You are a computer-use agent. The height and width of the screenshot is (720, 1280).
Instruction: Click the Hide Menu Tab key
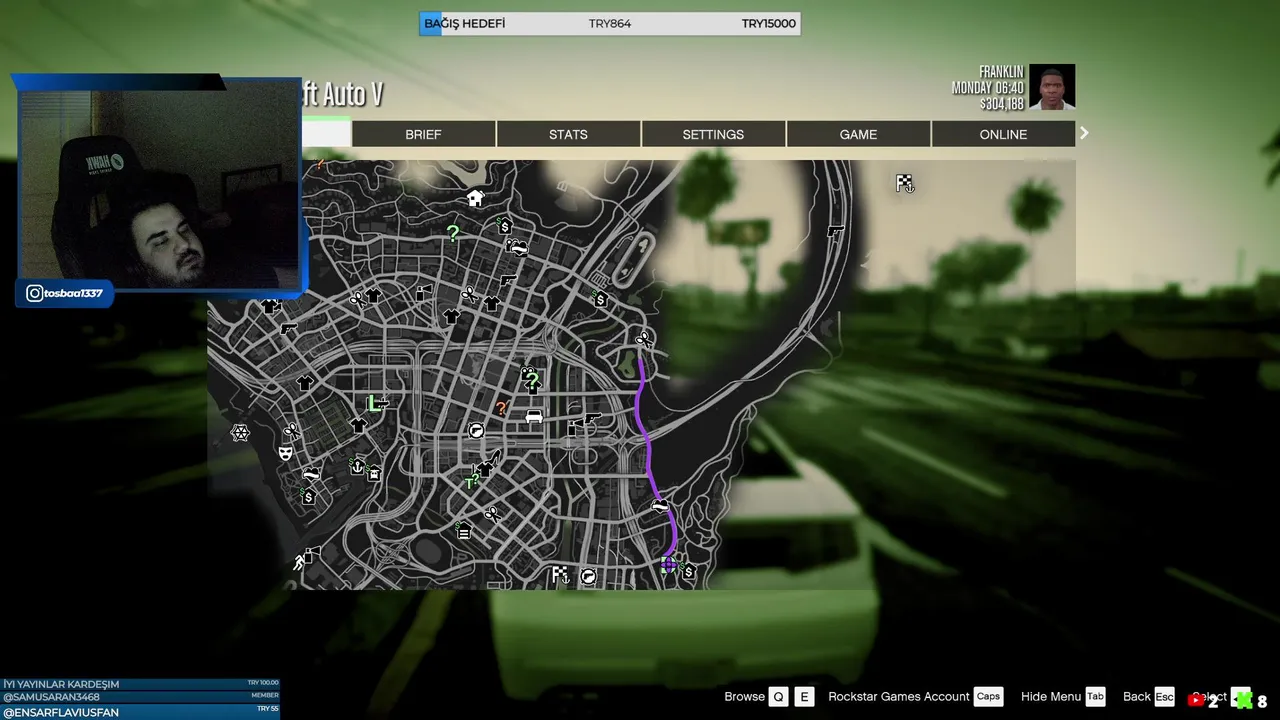[1095, 697]
